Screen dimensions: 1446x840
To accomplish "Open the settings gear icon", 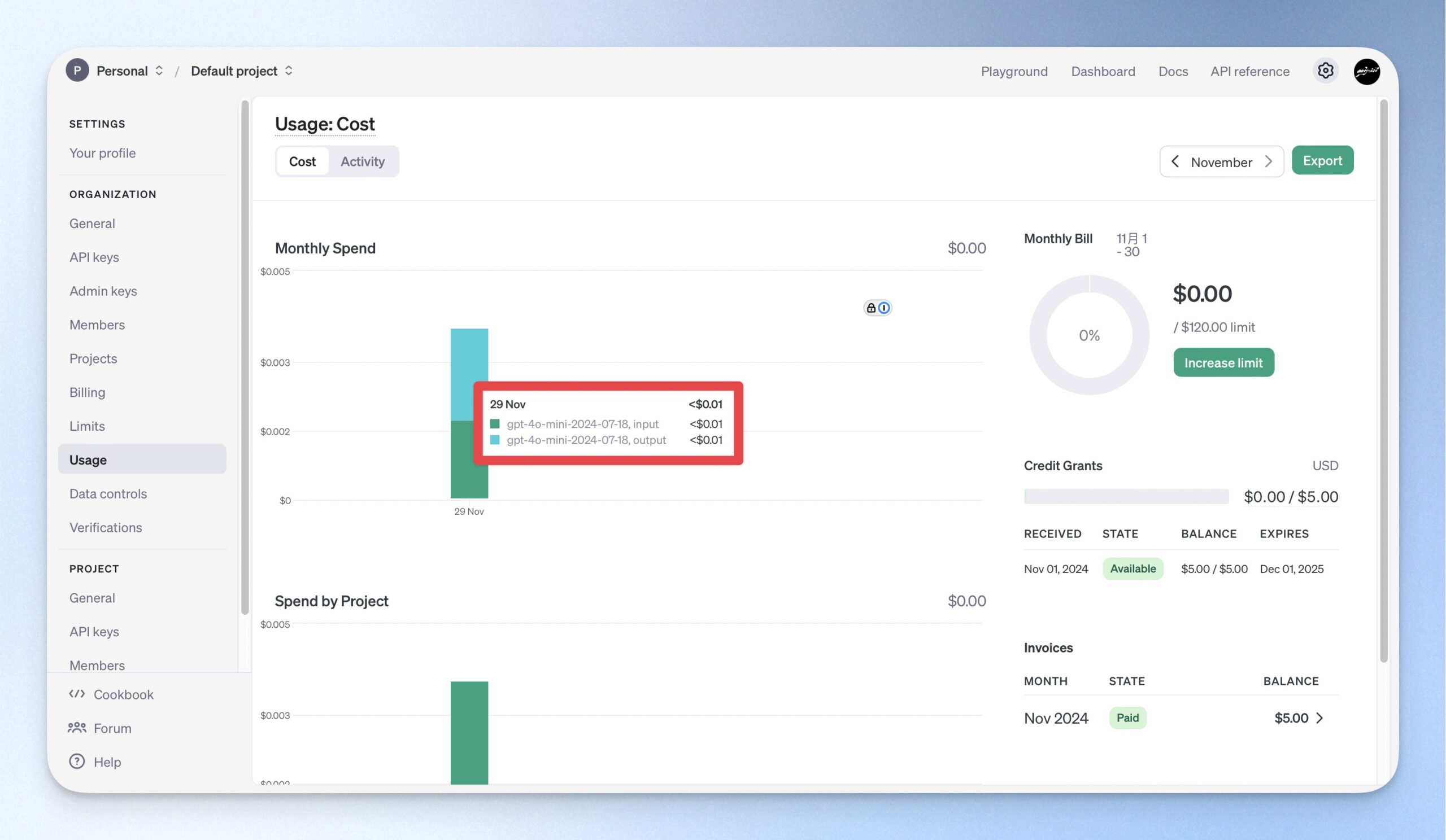I will [1325, 71].
